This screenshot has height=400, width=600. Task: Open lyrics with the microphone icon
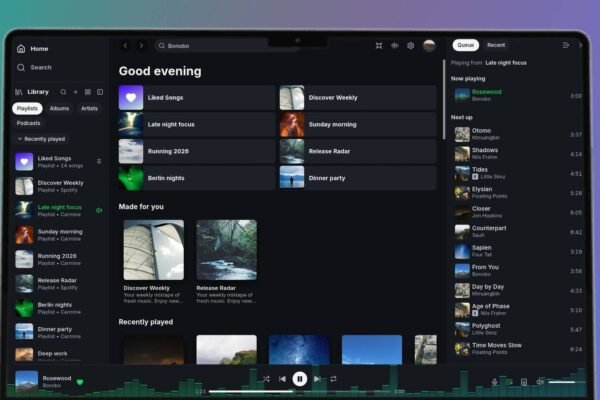[495, 382]
